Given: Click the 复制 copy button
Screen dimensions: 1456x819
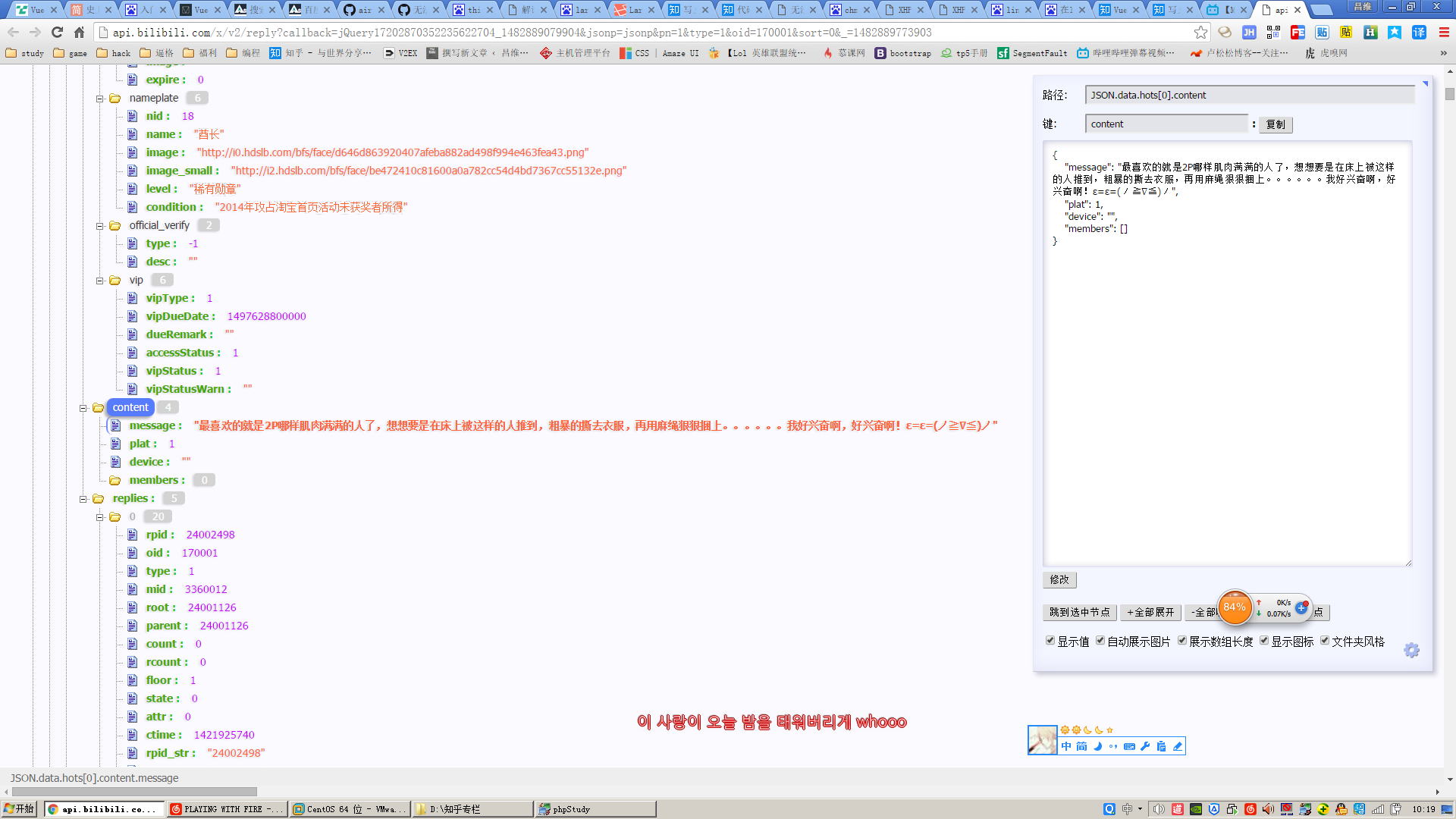Looking at the screenshot, I should 1276,125.
